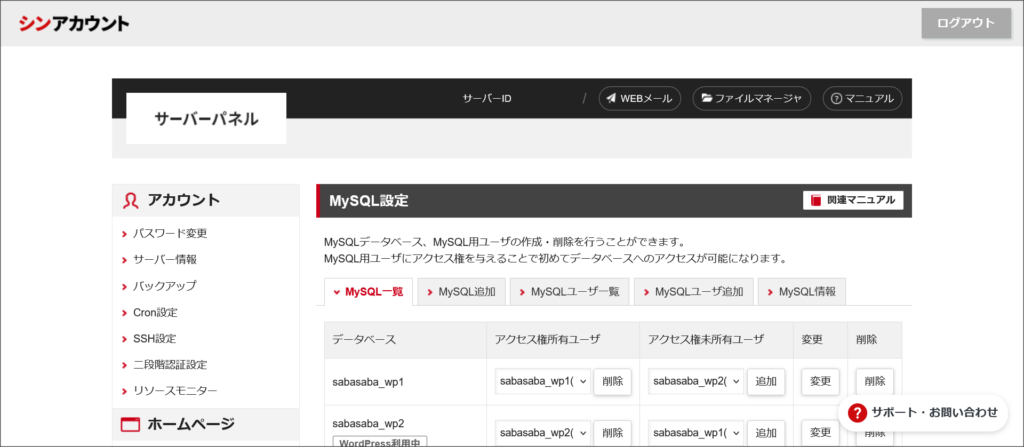Click 削除 beside sabasaba_wp1 owner user dropdown
This screenshot has width=1024, height=447.
613,382
